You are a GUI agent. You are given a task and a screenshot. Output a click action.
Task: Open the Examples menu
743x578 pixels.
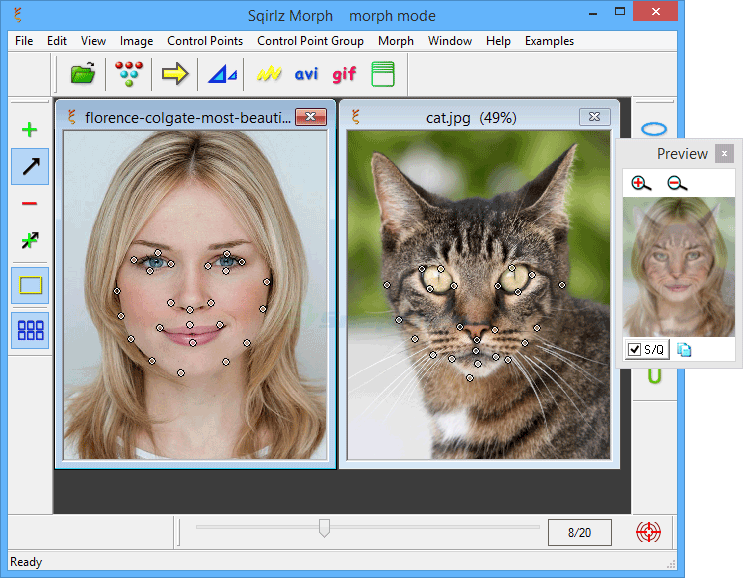(x=549, y=41)
